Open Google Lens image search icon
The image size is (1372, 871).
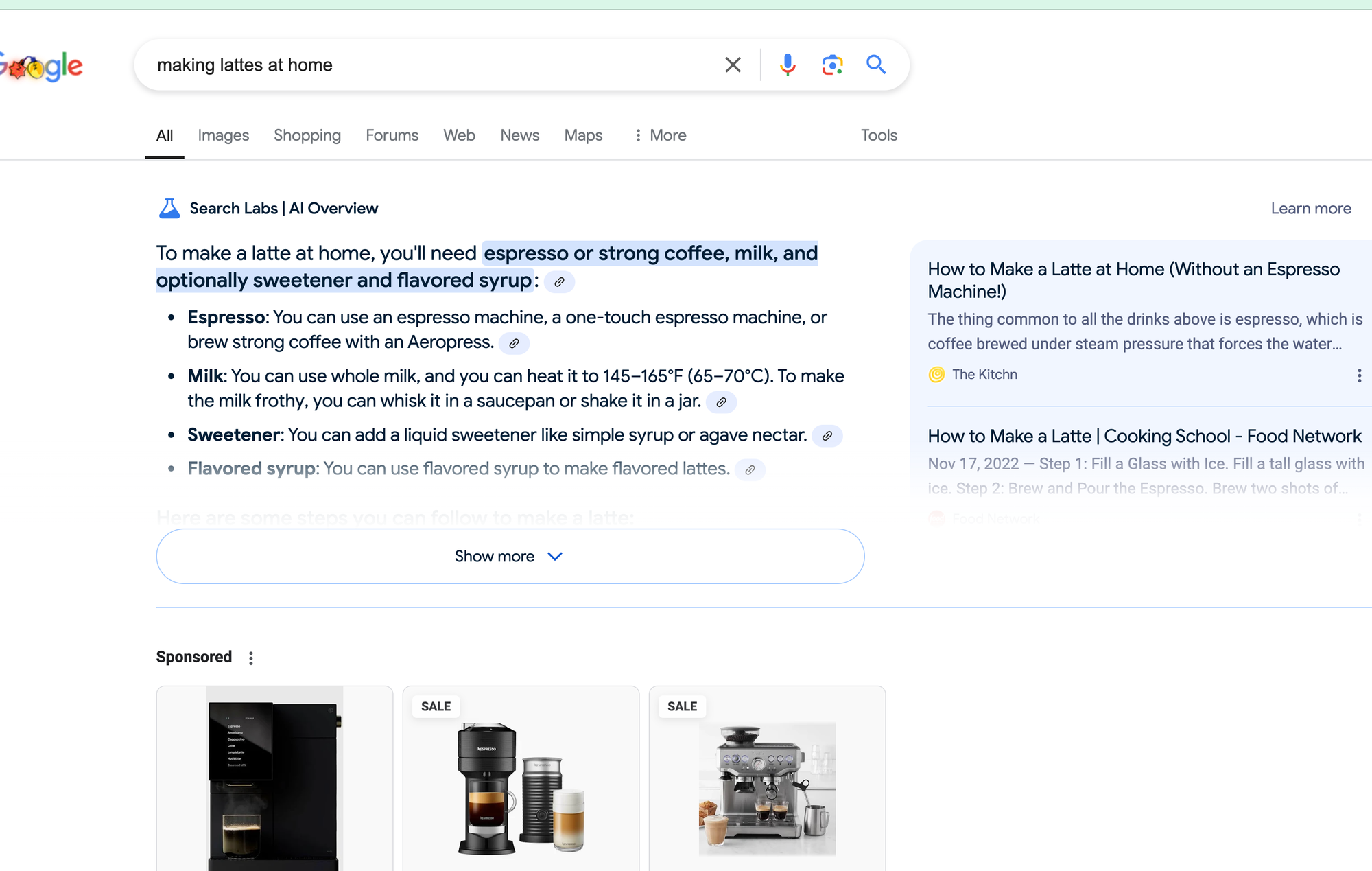point(832,65)
